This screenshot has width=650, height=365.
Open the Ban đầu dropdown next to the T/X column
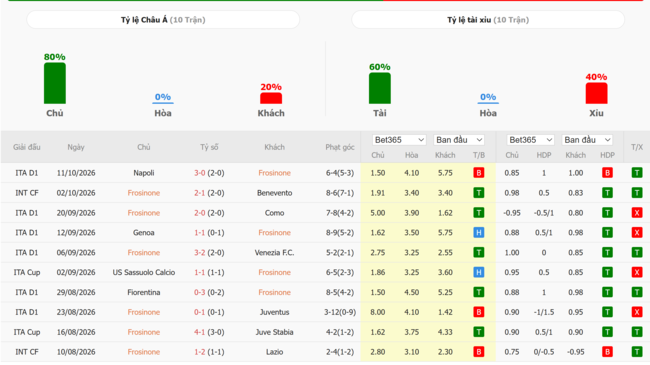pos(587,140)
